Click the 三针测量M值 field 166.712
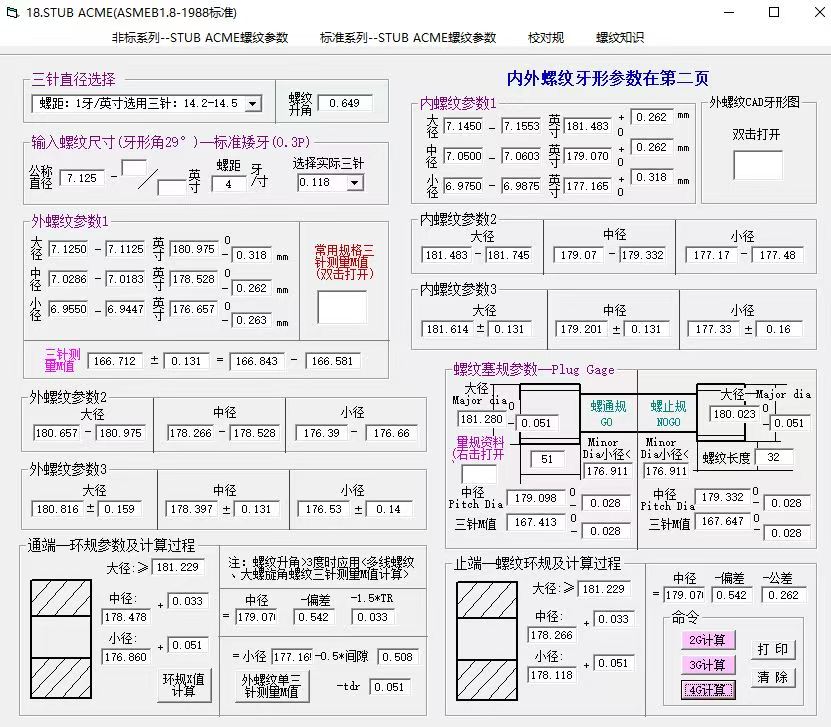This screenshot has height=727, width=831. [115, 361]
